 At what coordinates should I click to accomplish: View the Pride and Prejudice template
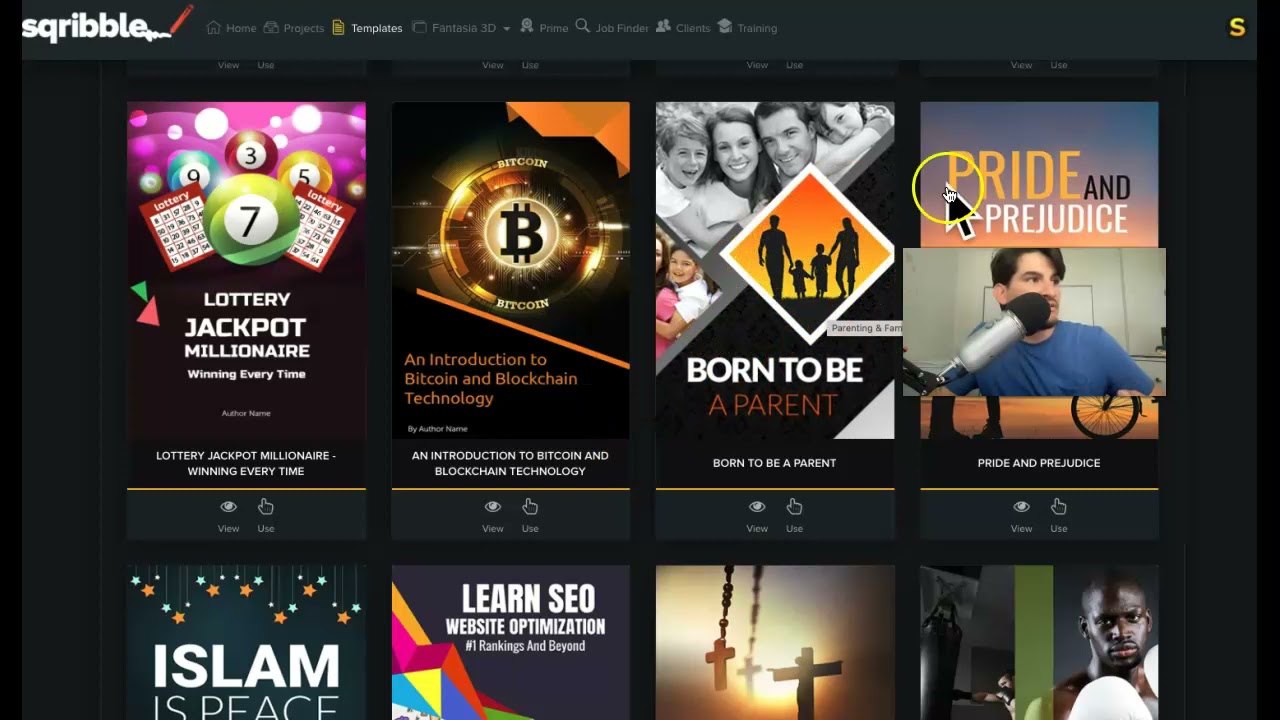tap(1021, 515)
